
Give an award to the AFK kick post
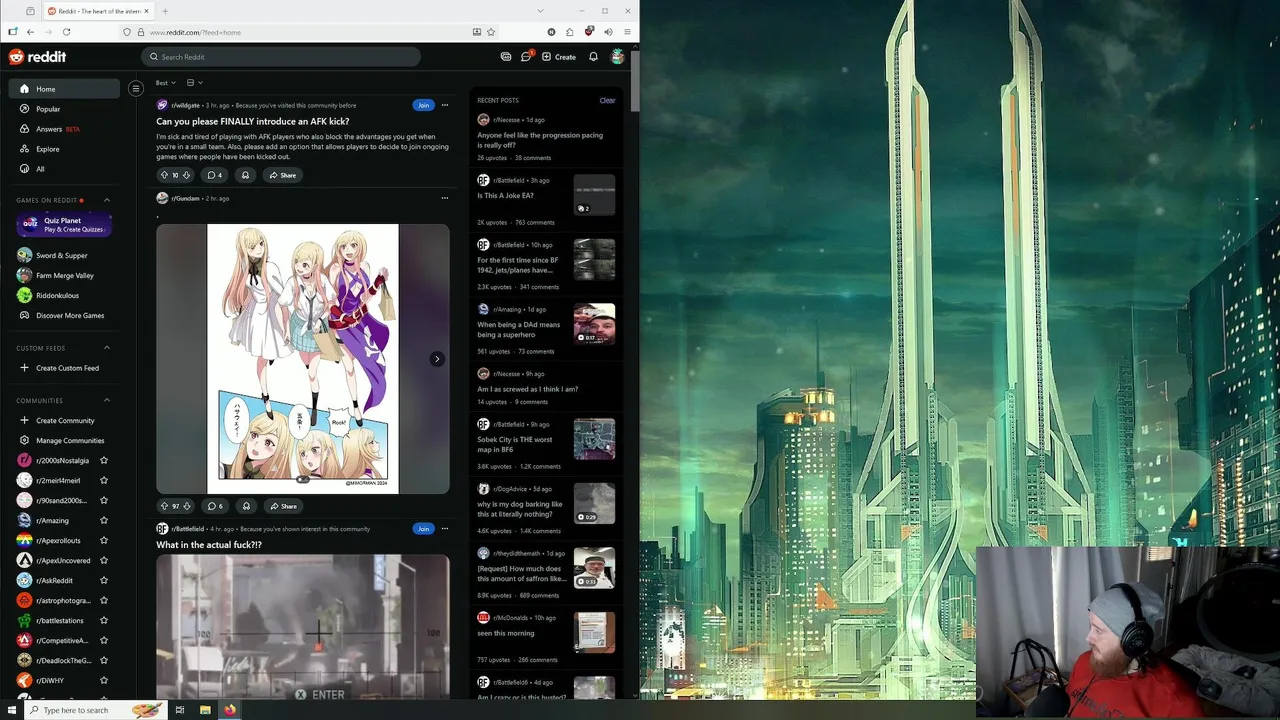pos(245,175)
